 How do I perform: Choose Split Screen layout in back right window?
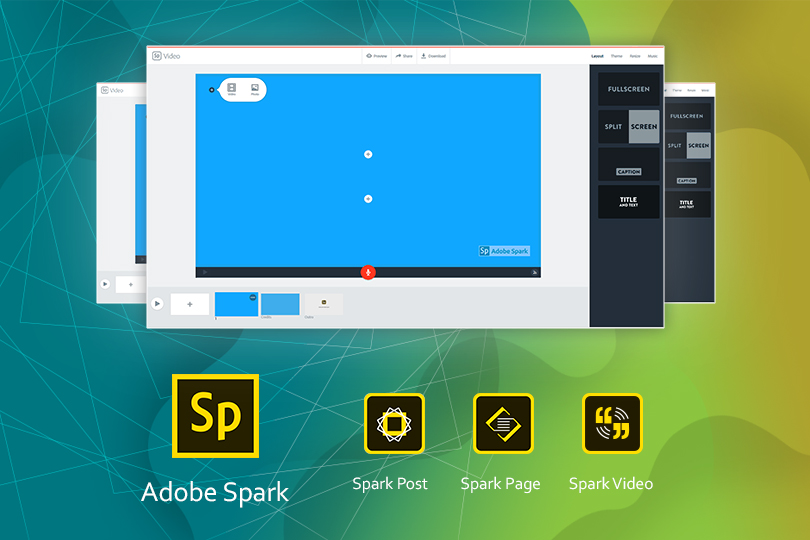click(687, 146)
